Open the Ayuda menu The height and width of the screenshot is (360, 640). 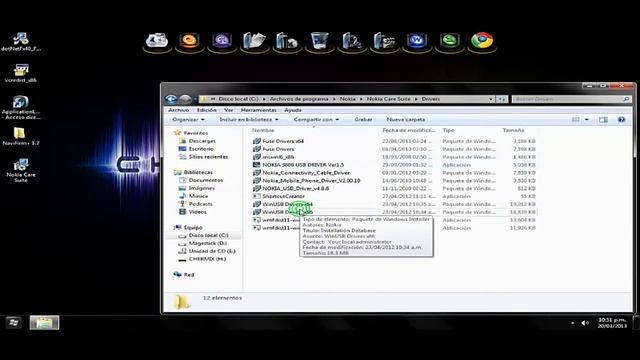point(293,110)
